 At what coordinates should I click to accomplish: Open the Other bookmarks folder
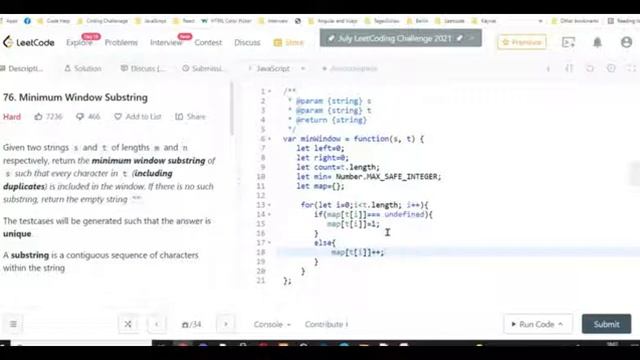point(575,21)
